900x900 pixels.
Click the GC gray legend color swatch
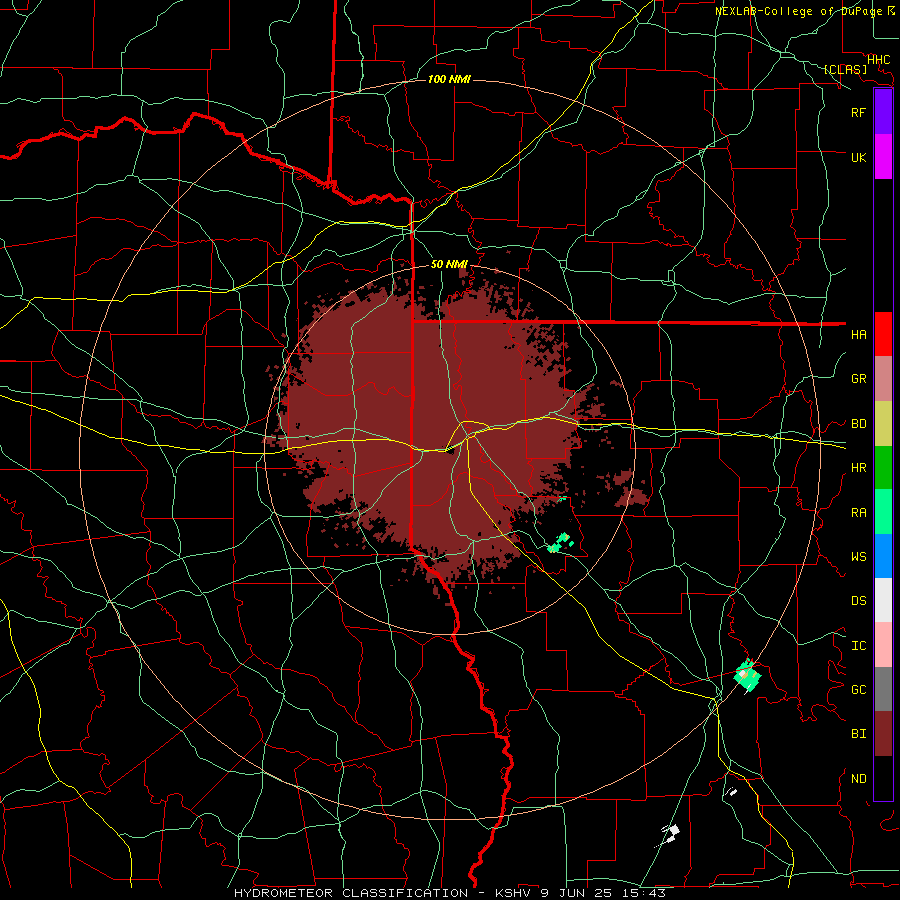tap(883, 689)
